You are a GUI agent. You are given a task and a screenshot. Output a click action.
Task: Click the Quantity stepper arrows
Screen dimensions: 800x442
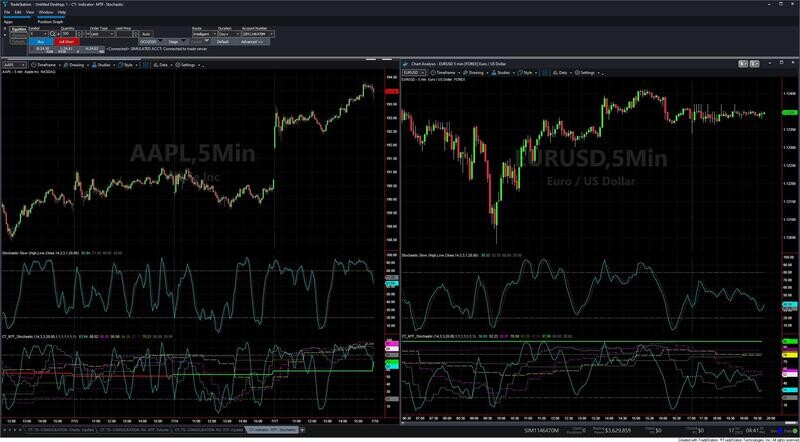(79, 34)
